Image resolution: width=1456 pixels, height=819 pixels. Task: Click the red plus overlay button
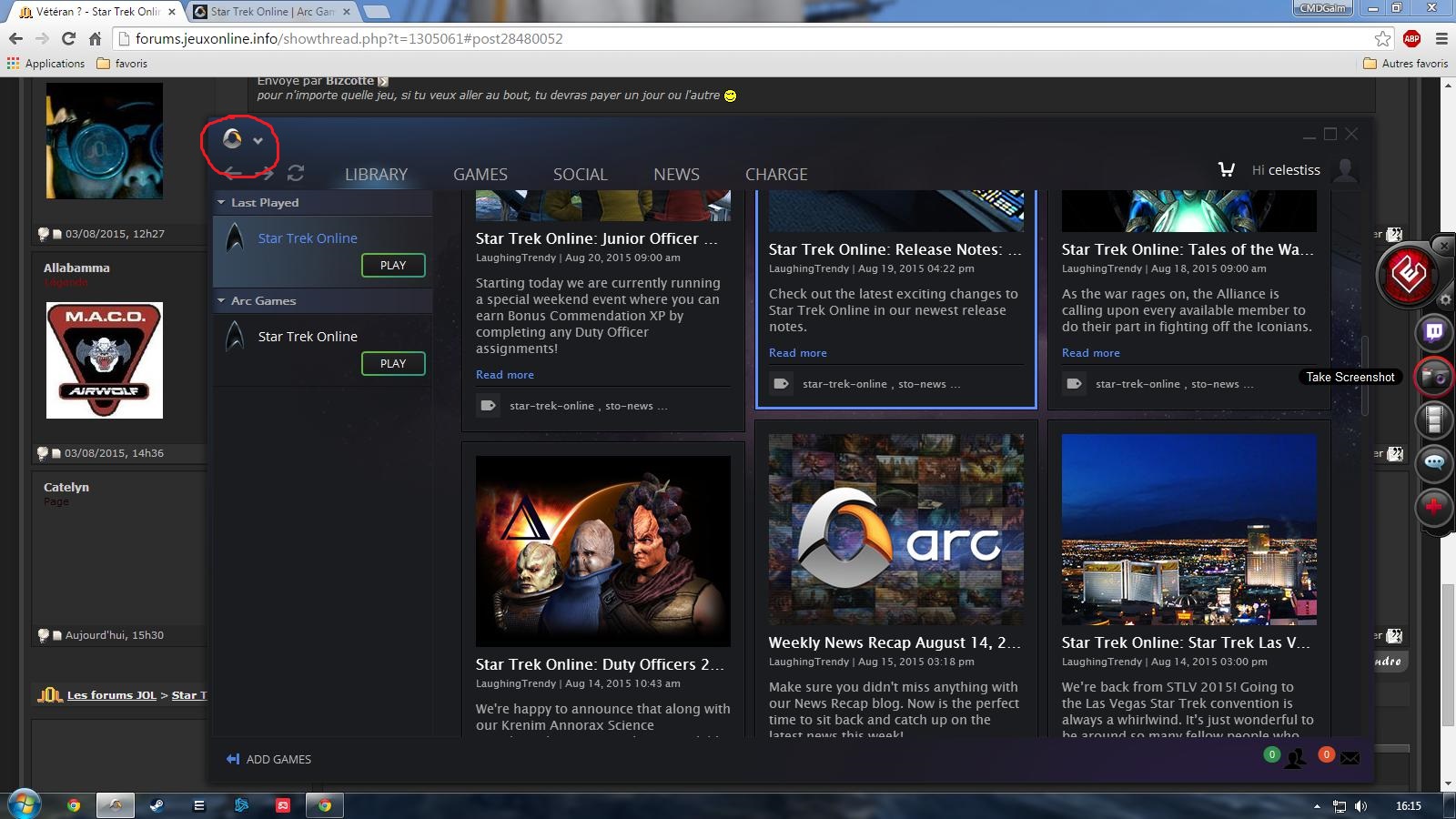(1434, 506)
